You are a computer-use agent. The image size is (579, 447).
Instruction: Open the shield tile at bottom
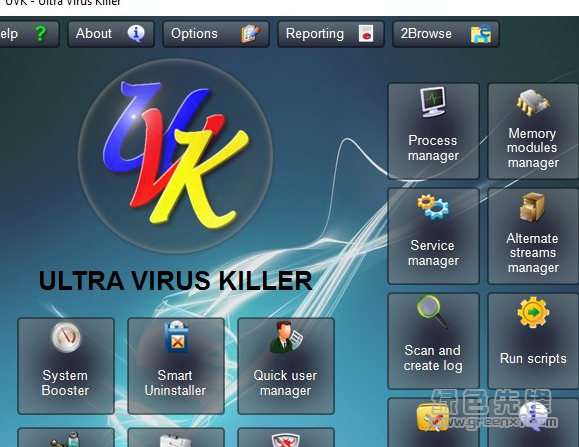286,438
